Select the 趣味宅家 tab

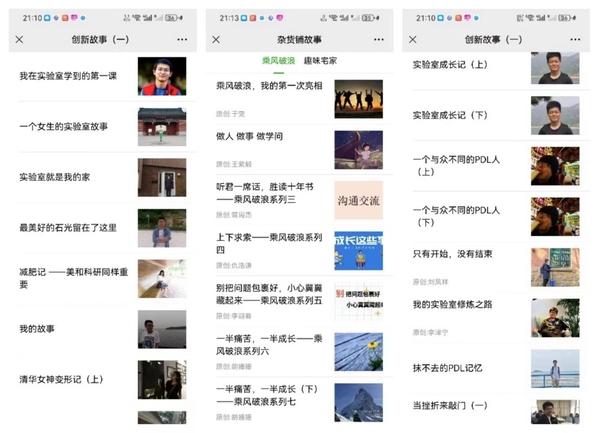click(320, 61)
